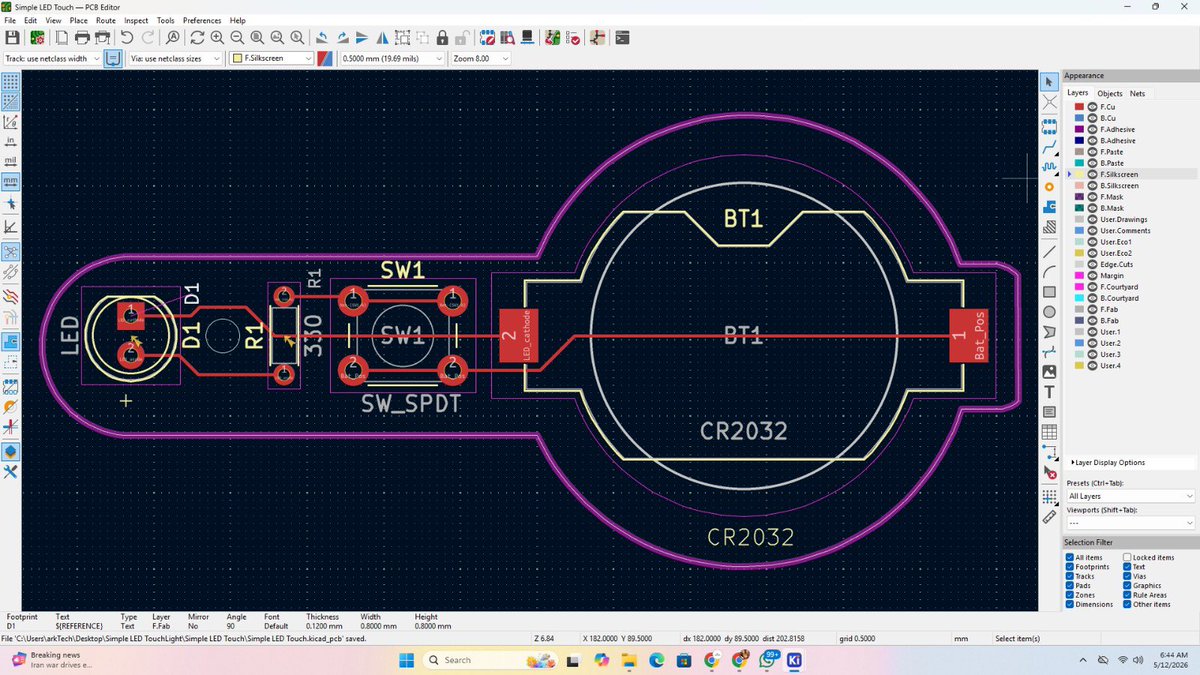The image size is (1200, 675).
Task: Open the scripting console icon
Action: [x=622, y=37]
